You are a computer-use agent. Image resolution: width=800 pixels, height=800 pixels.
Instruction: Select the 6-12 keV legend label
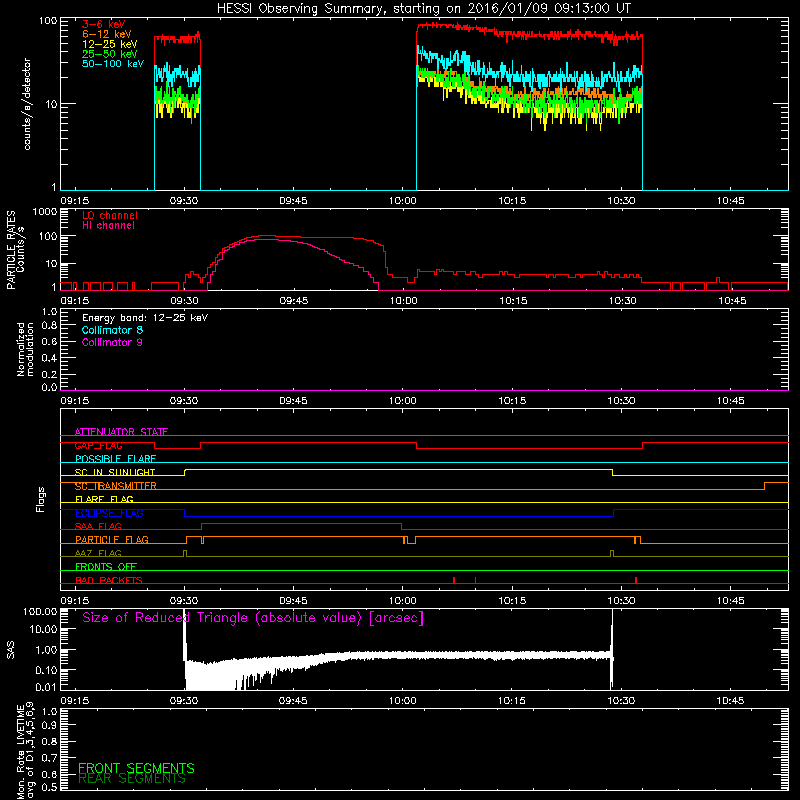click(107, 34)
